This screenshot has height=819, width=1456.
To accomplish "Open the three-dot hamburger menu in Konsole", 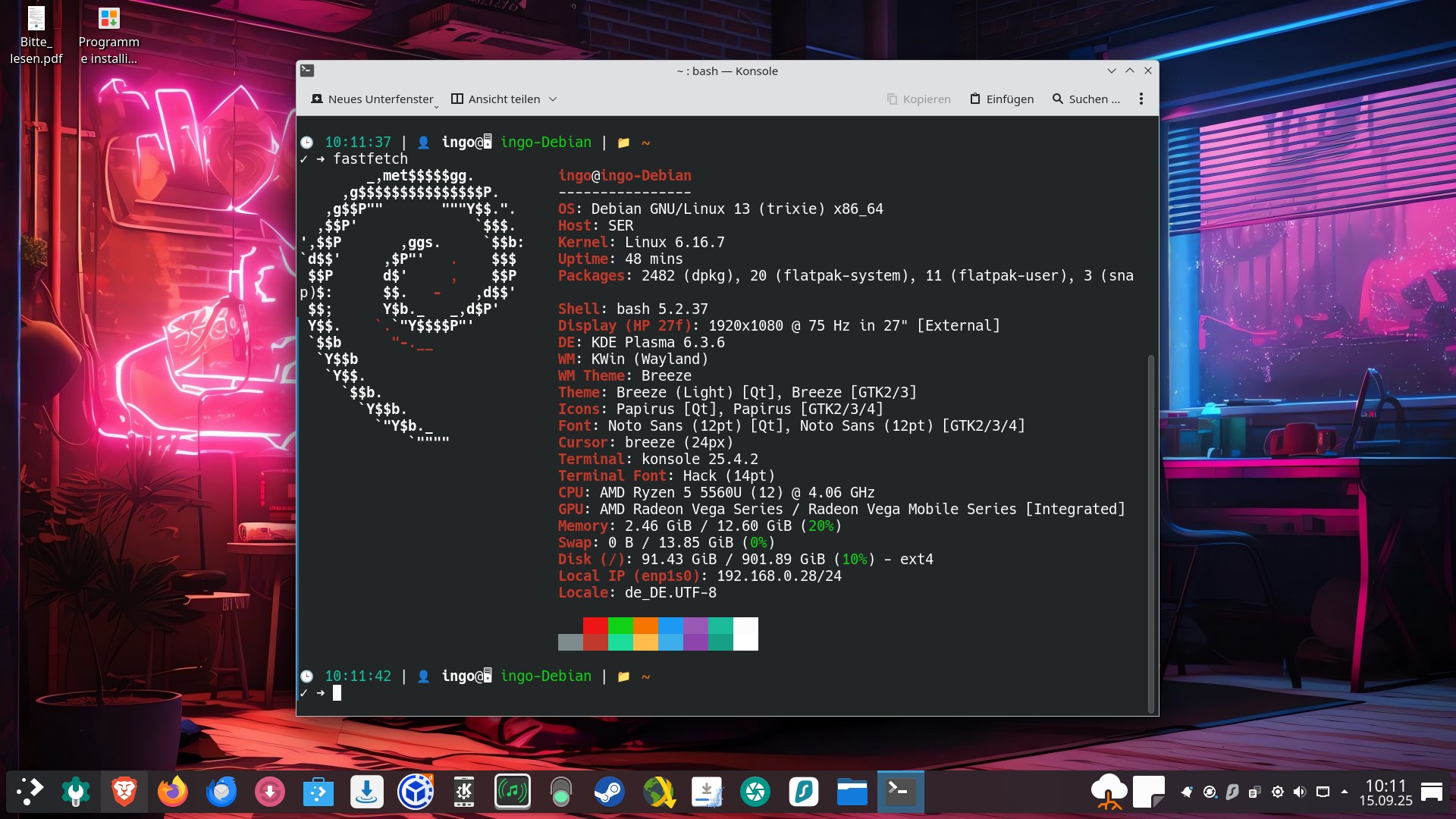I will (1141, 99).
